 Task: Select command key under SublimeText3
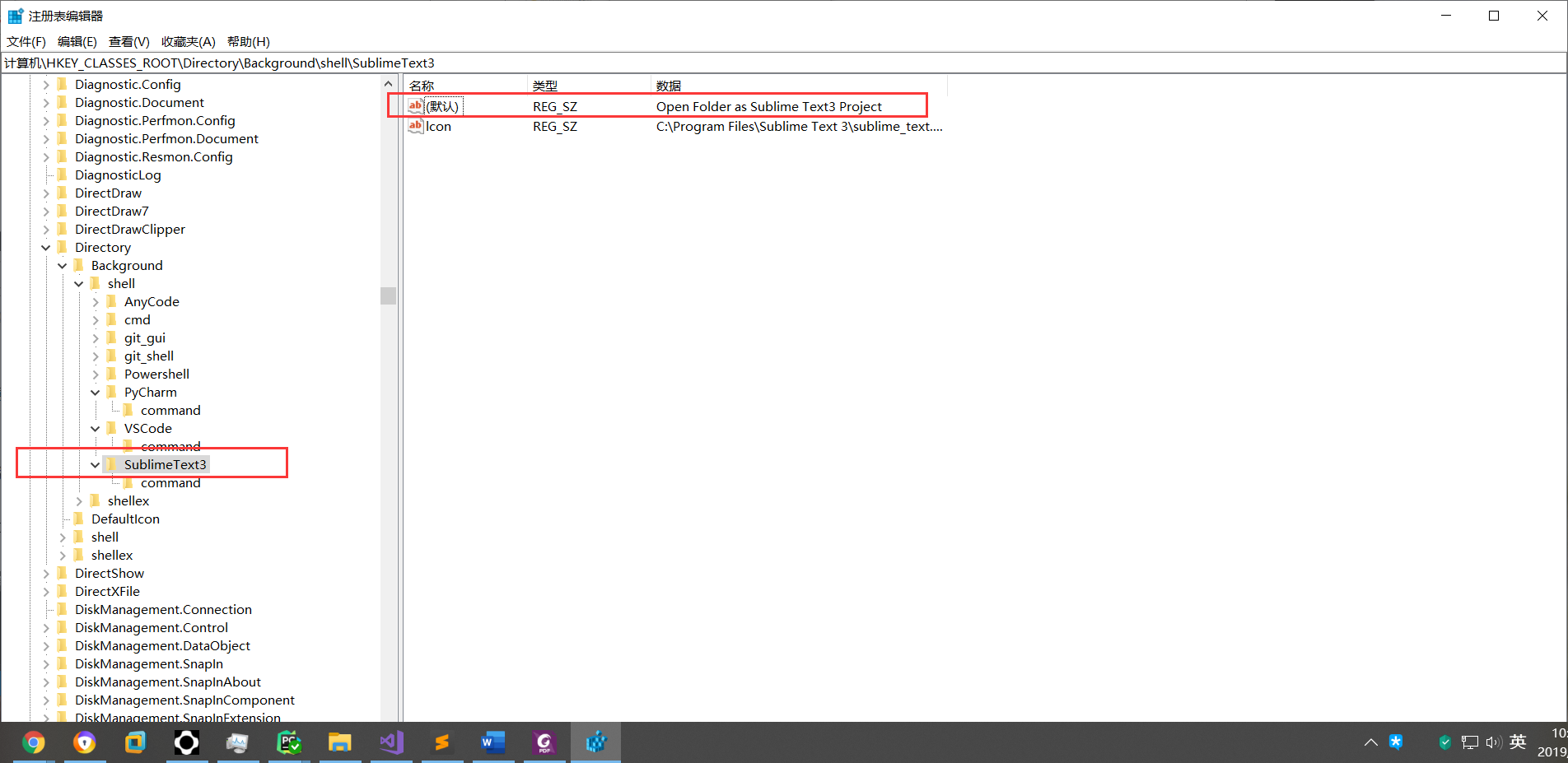(170, 482)
